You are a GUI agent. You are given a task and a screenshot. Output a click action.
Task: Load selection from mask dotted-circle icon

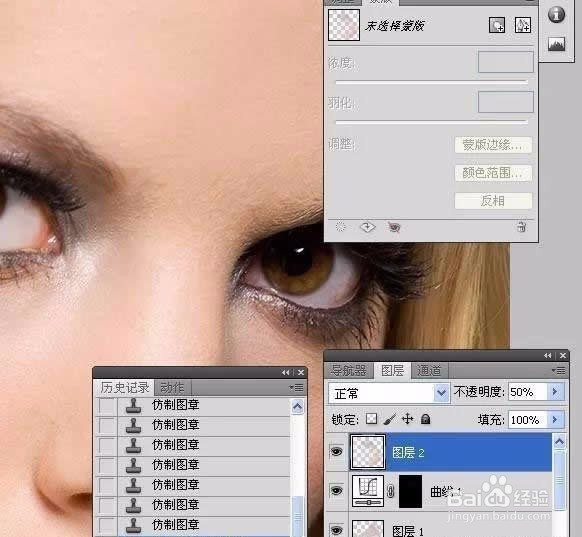(x=340, y=227)
